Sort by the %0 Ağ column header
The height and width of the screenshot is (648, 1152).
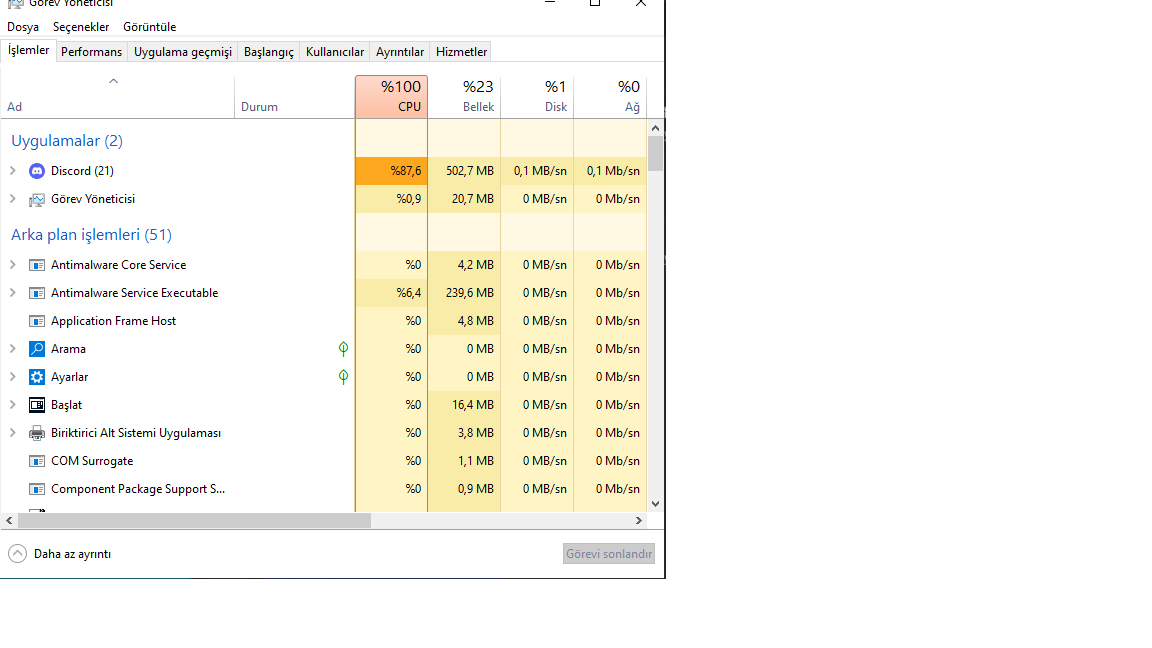[610, 97]
